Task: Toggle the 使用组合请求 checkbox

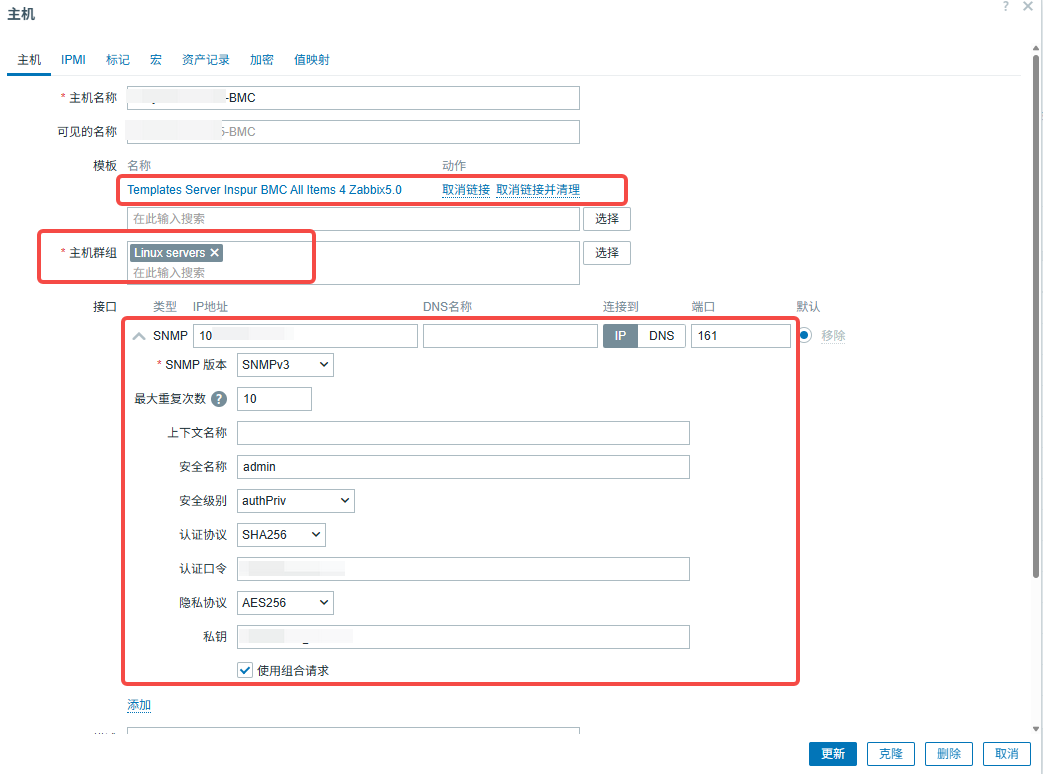Action: pyautogui.click(x=245, y=670)
